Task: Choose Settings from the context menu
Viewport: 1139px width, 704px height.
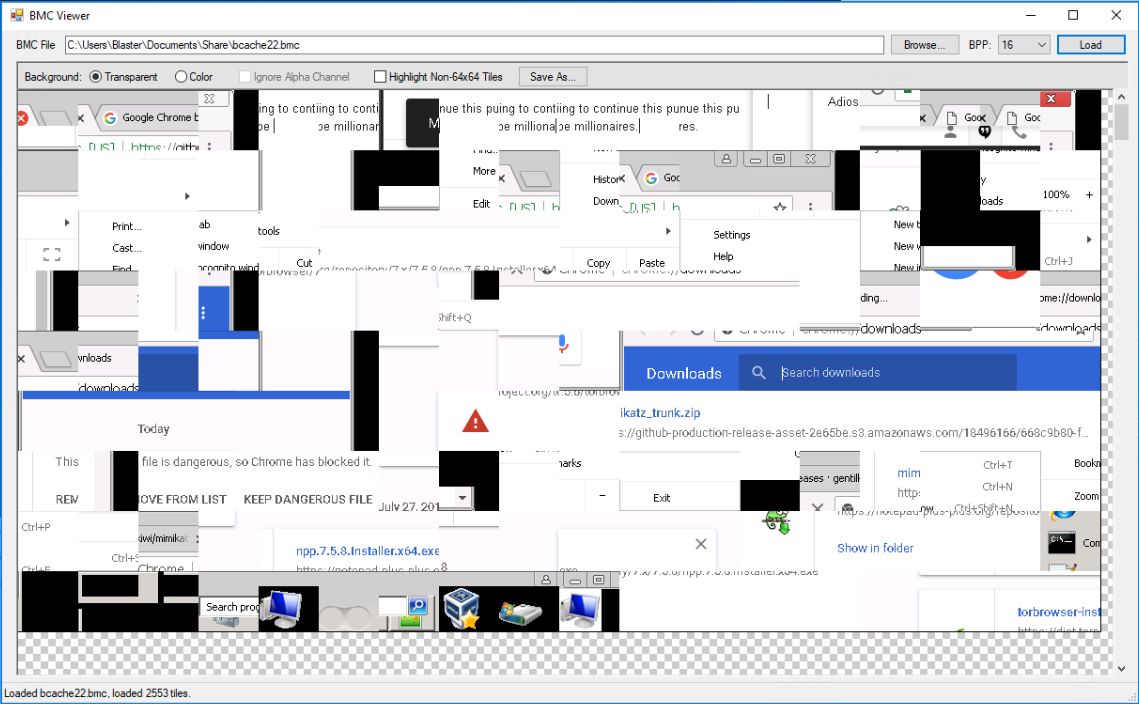Action: (732, 234)
